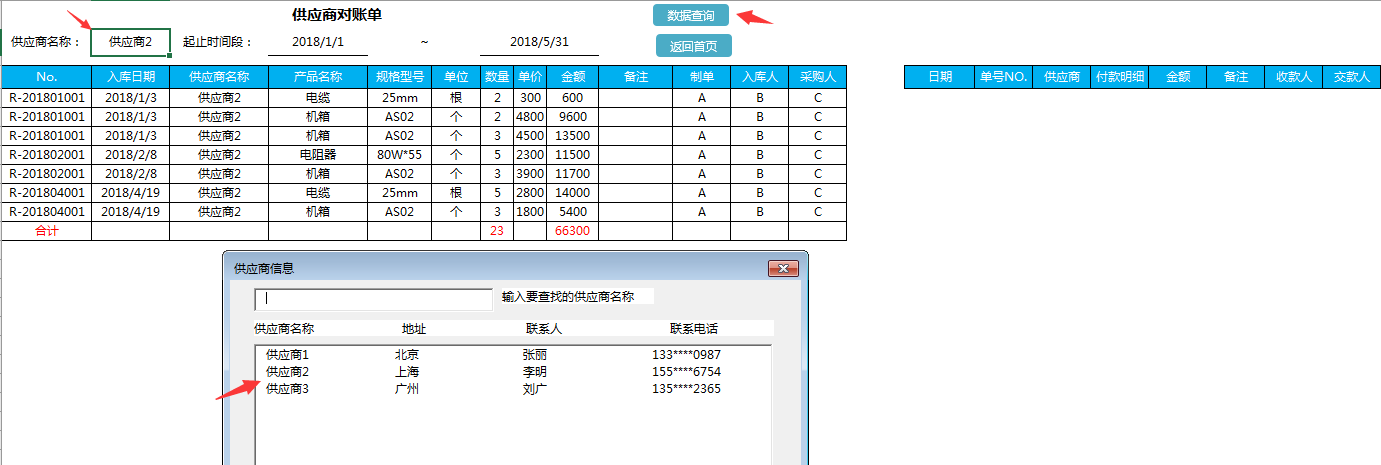Click the 入库人 column header

[x=760, y=77]
